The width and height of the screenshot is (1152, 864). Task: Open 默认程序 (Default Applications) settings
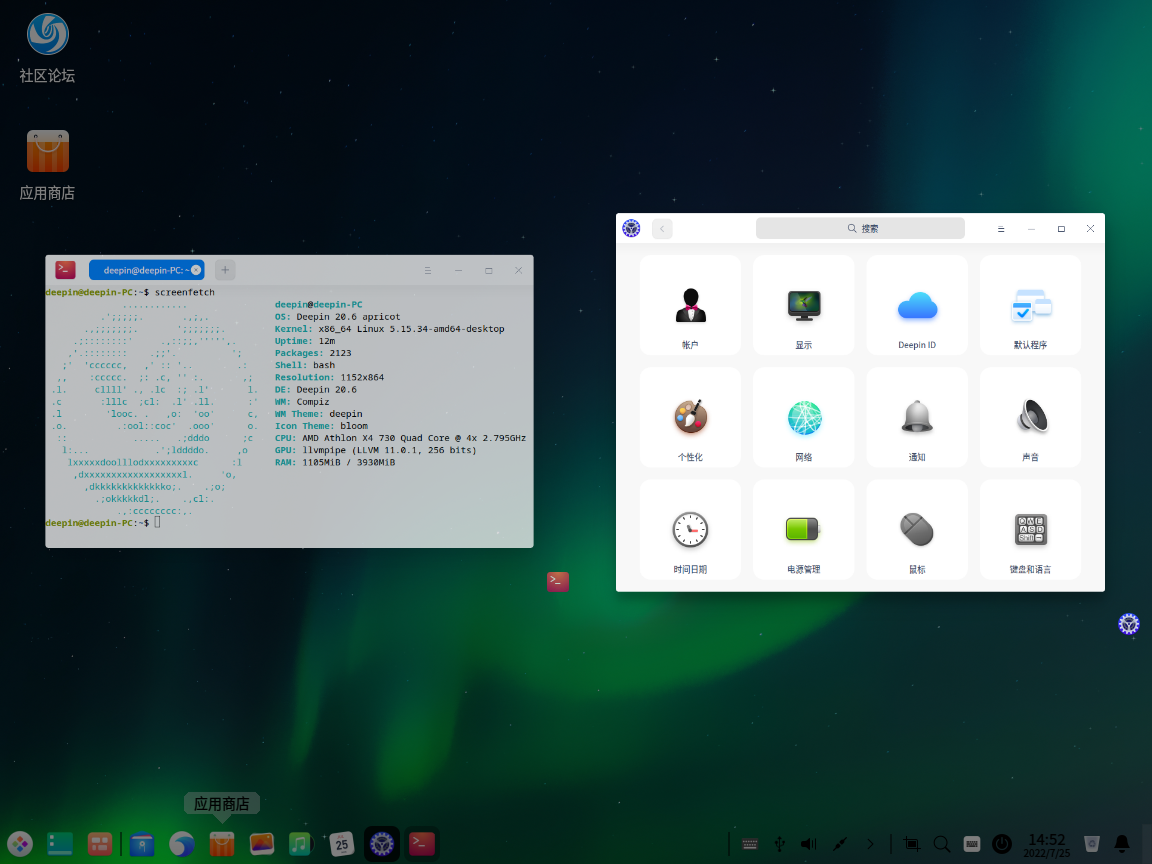(x=1030, y=306)
